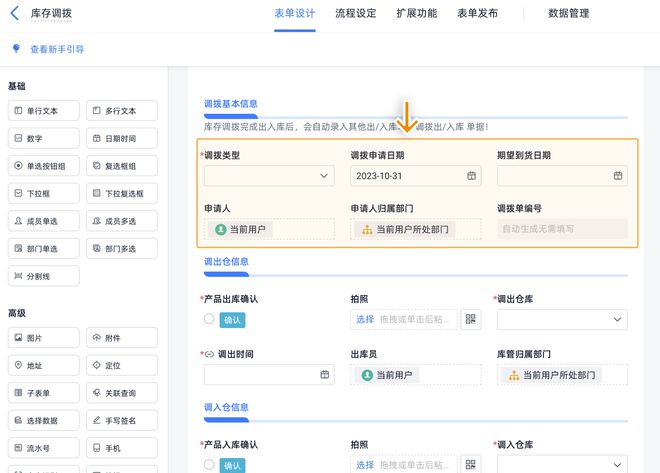660x473 pixels.
Task: Switch to the 流程设定 tab
Action: tap(356, 14)
